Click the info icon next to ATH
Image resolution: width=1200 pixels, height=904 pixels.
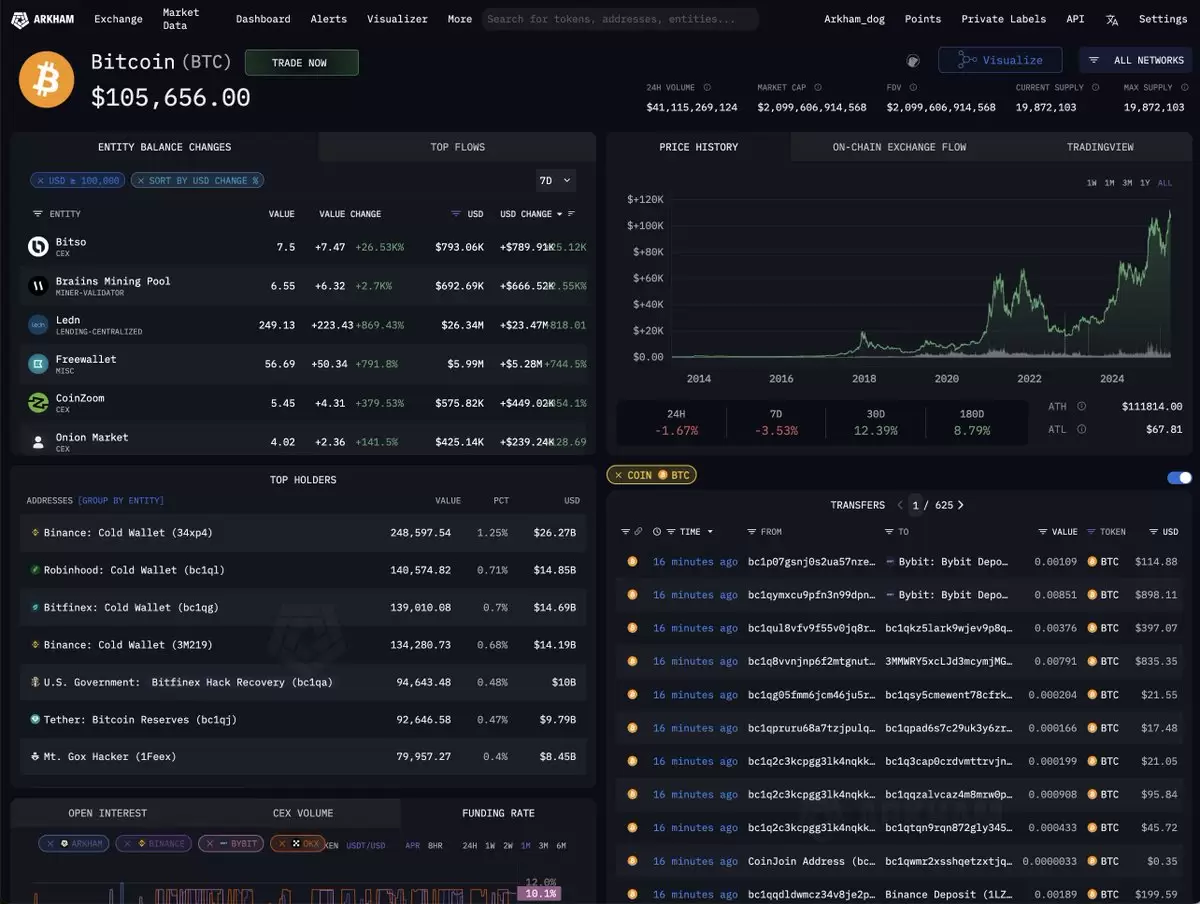1081,407
